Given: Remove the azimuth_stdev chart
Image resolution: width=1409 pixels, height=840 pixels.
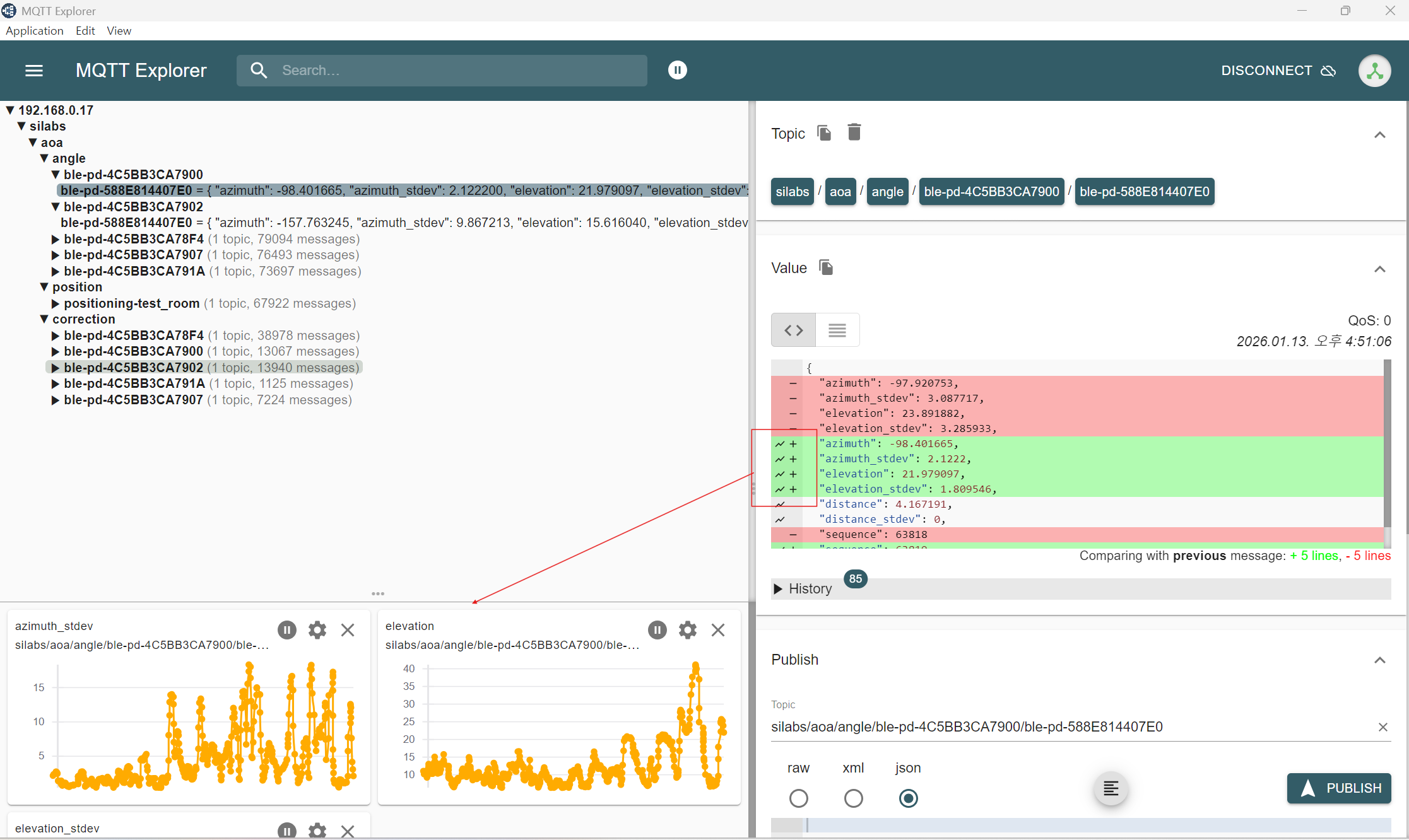Looking at the screenshot, I should pos(348,629).
